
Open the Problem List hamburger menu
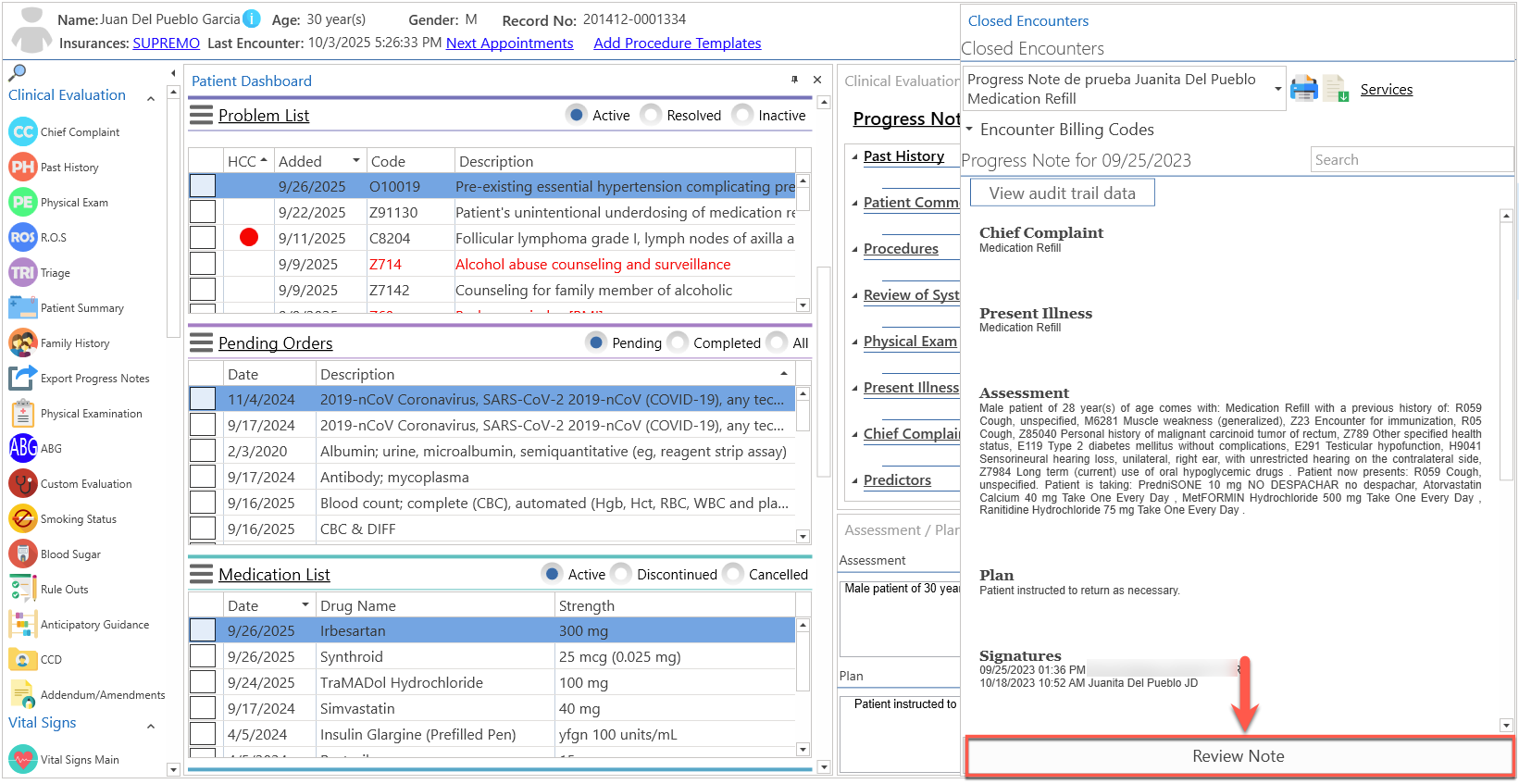[x=201, y=116]
